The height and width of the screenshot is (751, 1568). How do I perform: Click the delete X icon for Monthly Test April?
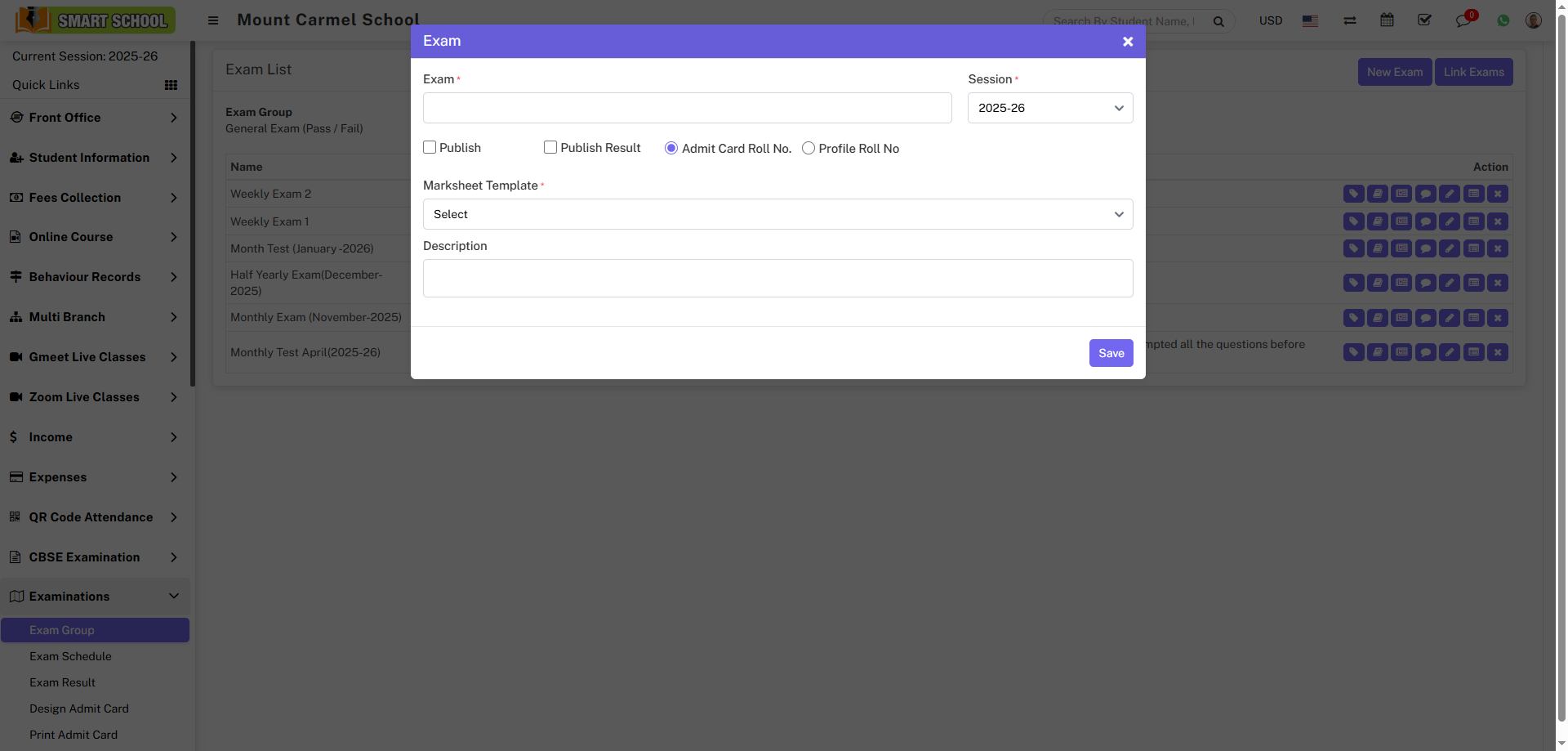(1497, 352)
